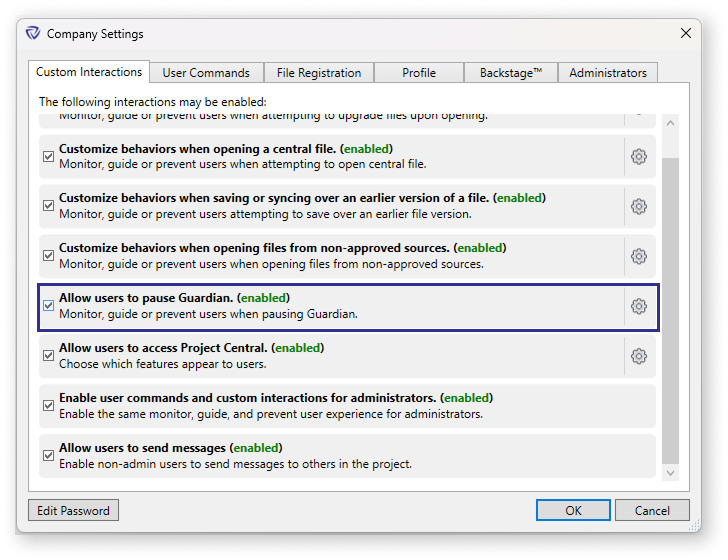The height and width of the screenshot is (560, 728).
Task: Select 'Customize behaviors when opening a central file' text
Action: [x=197, y=149]
